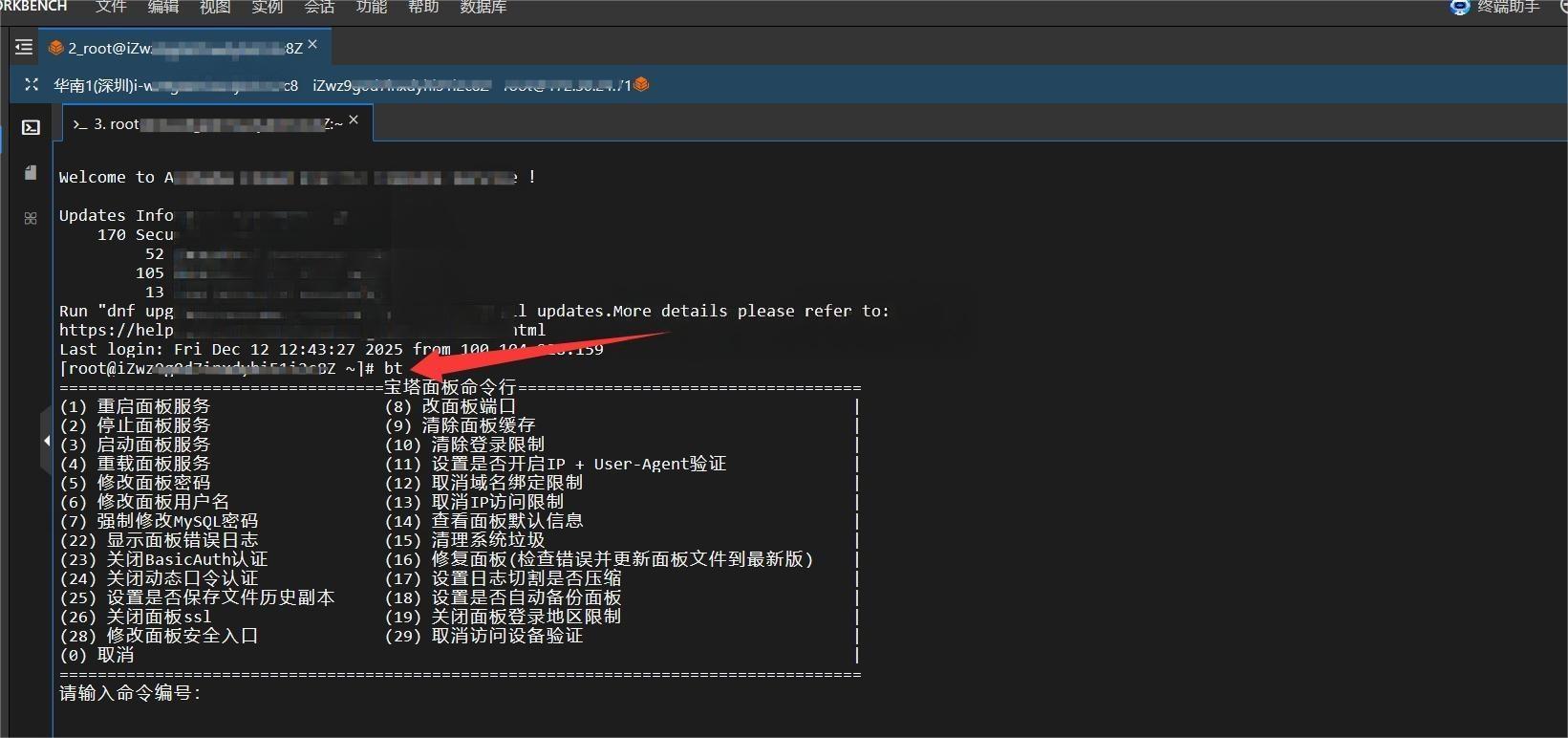The height and width of the screenshot is (738, 1568).
Task: Click option (13) 取消IP访问限制
Action: pos(474,502)
